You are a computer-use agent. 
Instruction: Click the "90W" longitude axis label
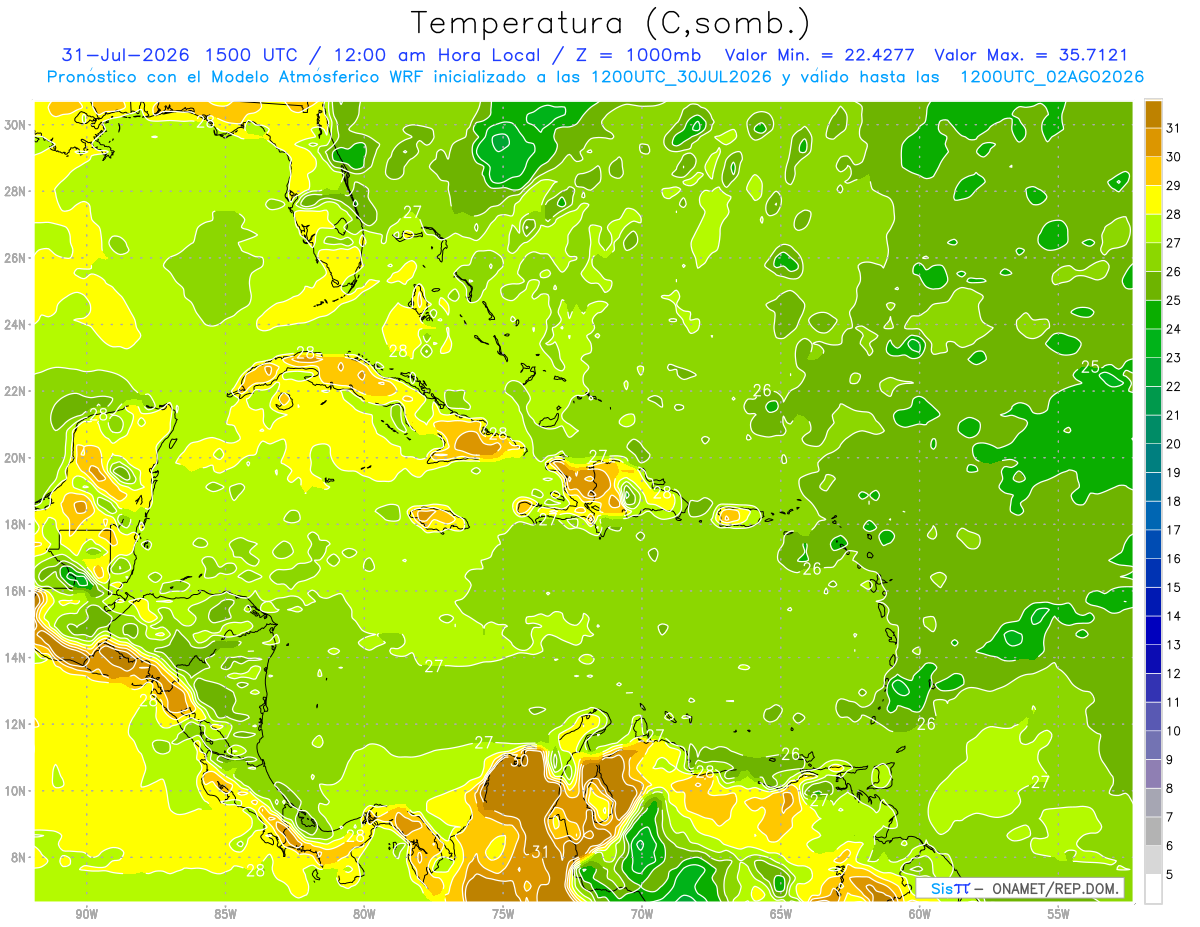pos(86,914)
